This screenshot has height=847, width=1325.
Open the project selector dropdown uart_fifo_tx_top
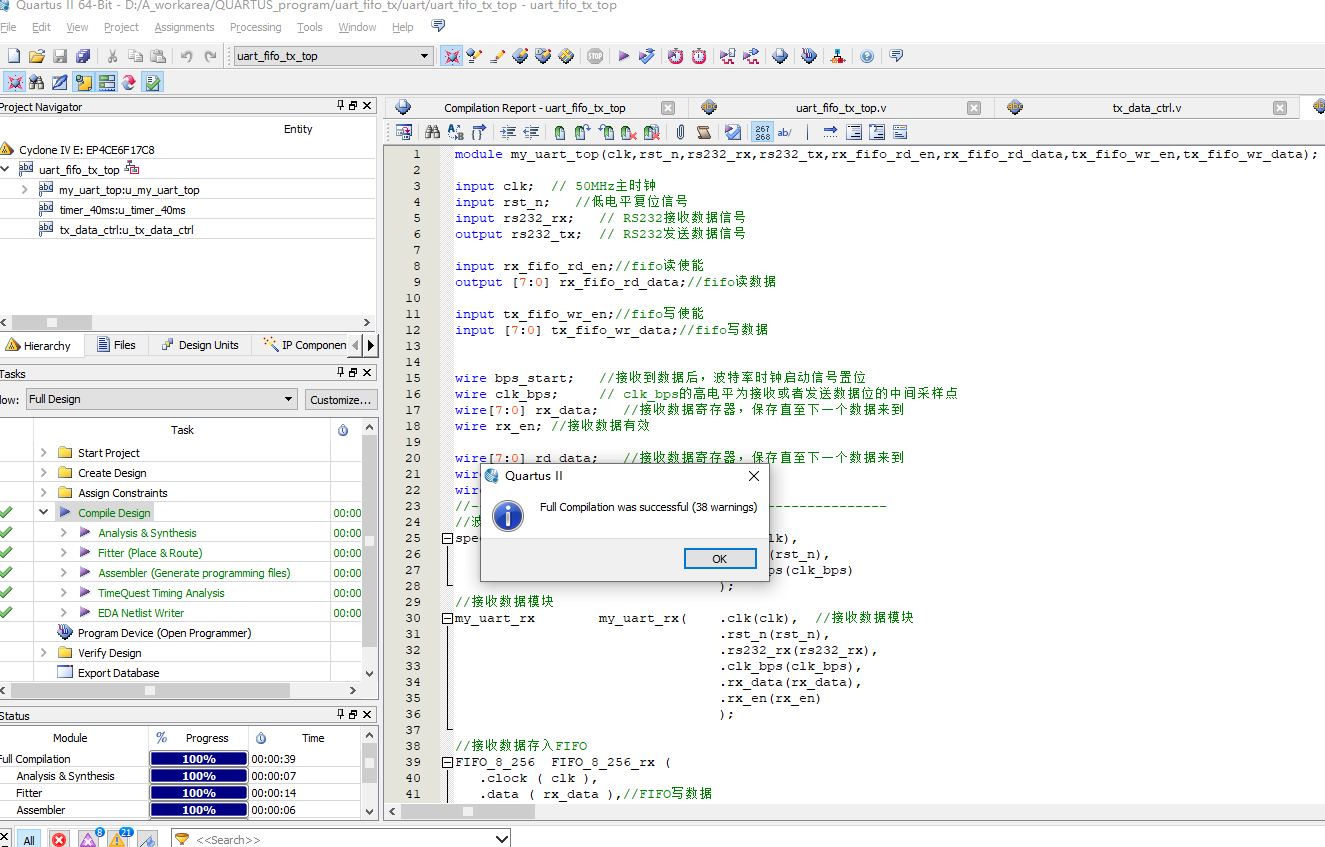pyautogui.click(x=333, y=56)
